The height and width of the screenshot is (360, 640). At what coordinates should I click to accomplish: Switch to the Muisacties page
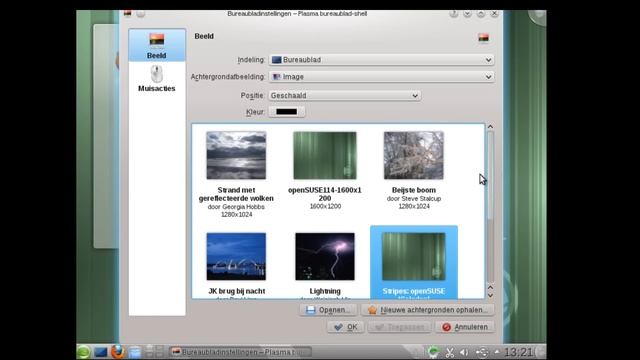(157, 78)
